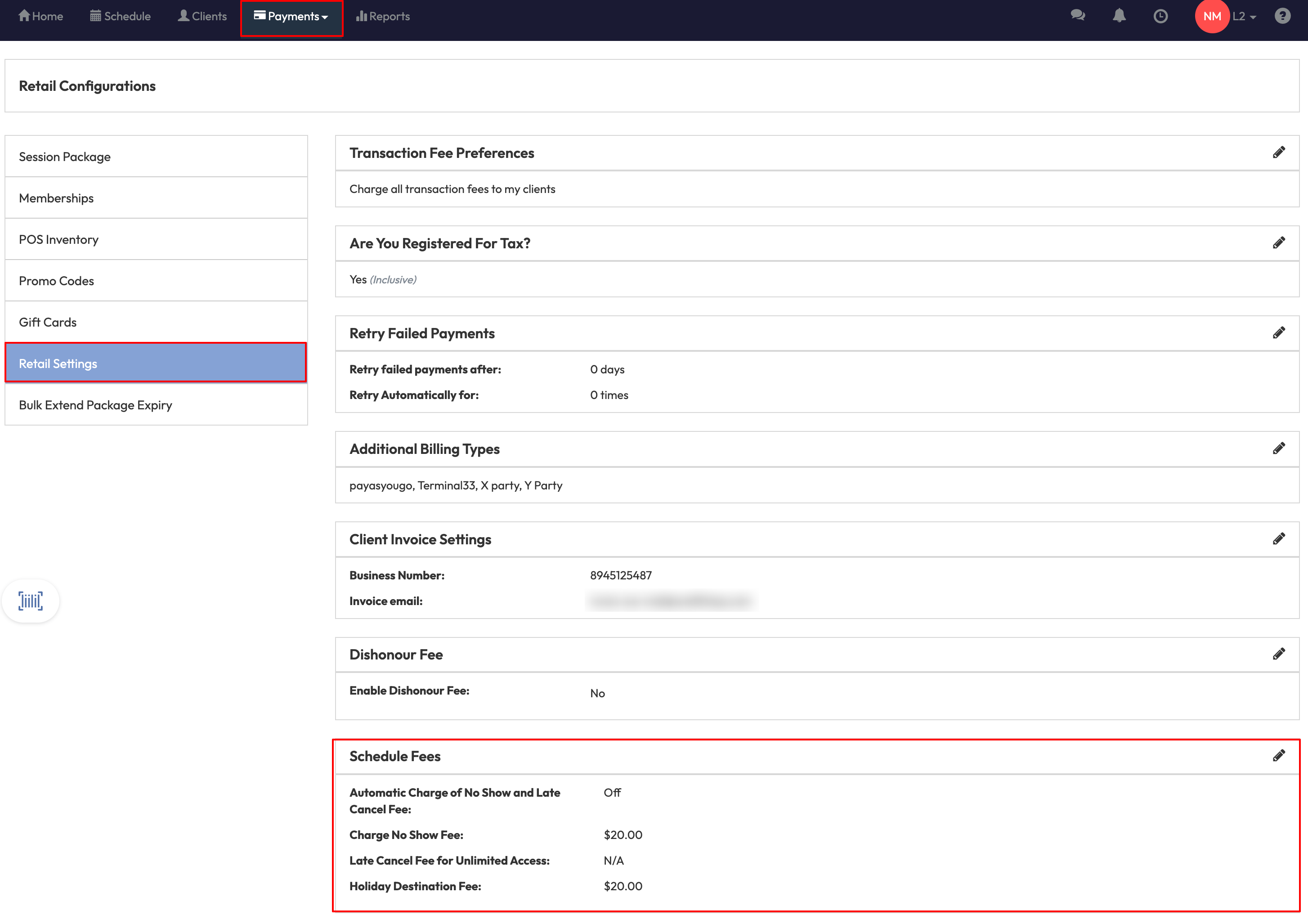Open the clock history icon
Viewport: 1308px width, 924px height.
point(1160,16)
